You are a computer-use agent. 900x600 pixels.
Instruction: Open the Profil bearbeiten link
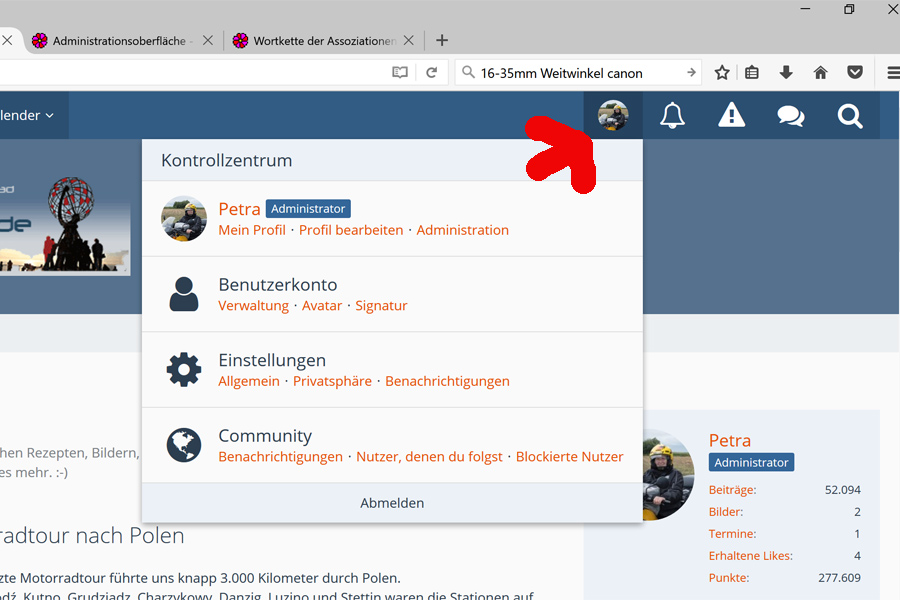[351, 230]
